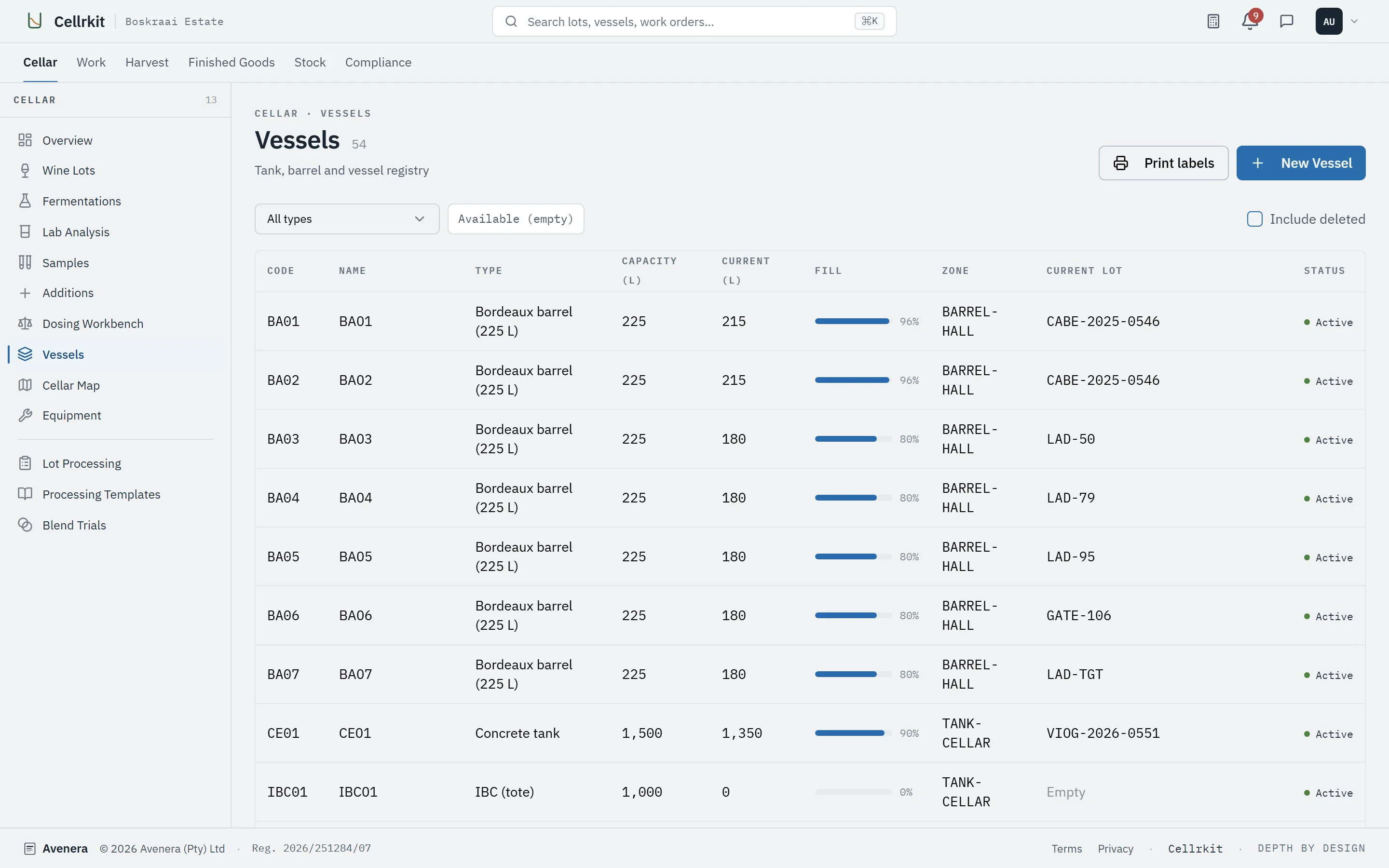Viewport: 1389px width, 868px height.
Task: Click the Overview grid icon in sidebar
Action: click(25, 140)
